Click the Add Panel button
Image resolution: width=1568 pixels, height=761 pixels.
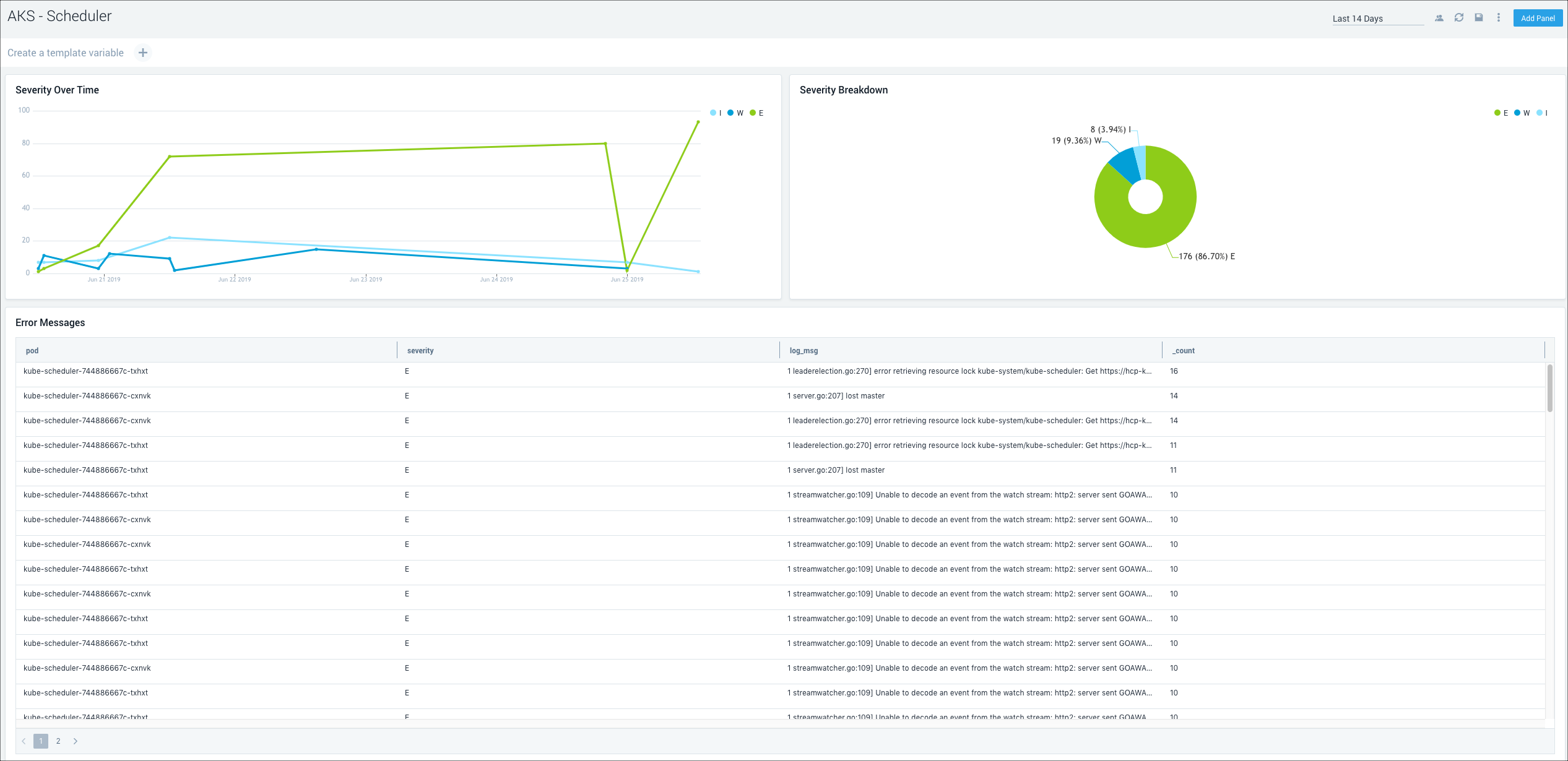(x=1538, y=18)
